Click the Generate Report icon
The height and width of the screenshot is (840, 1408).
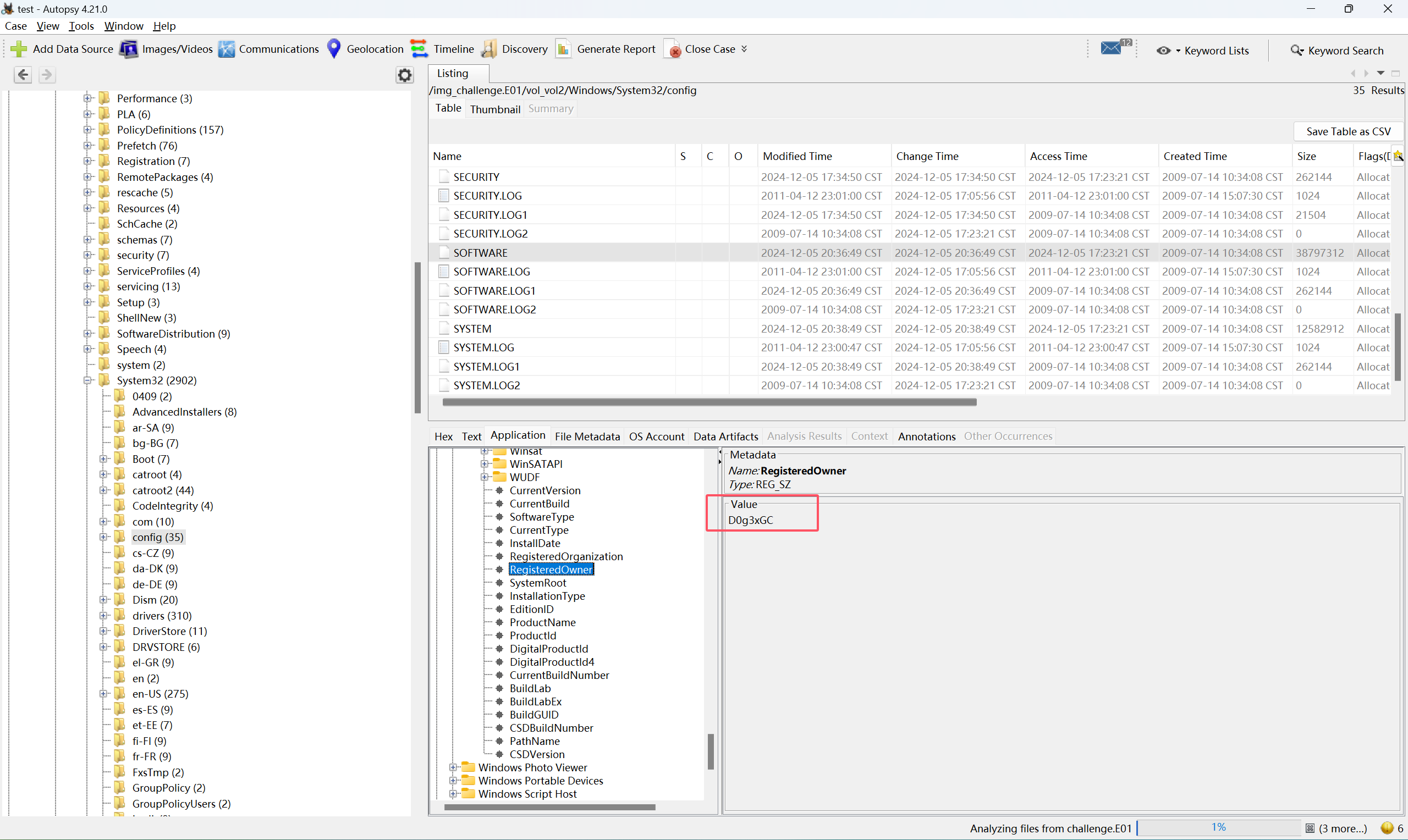tap(563, 49)
